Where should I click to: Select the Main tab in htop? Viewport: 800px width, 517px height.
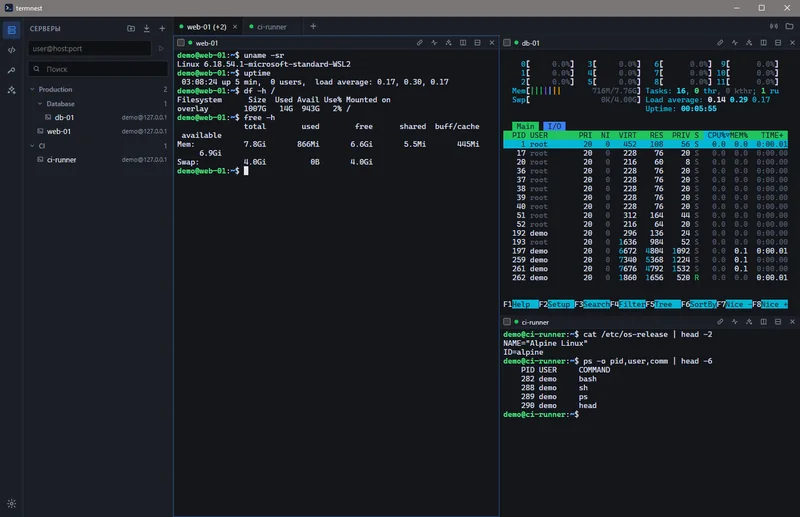click(525, 126)
